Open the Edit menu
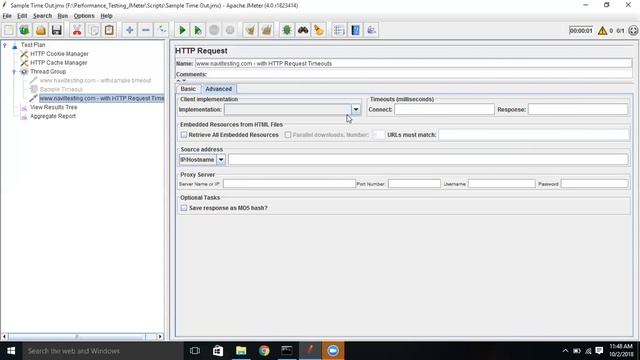This screenshot has height=360, width=640. coord(22,16)
